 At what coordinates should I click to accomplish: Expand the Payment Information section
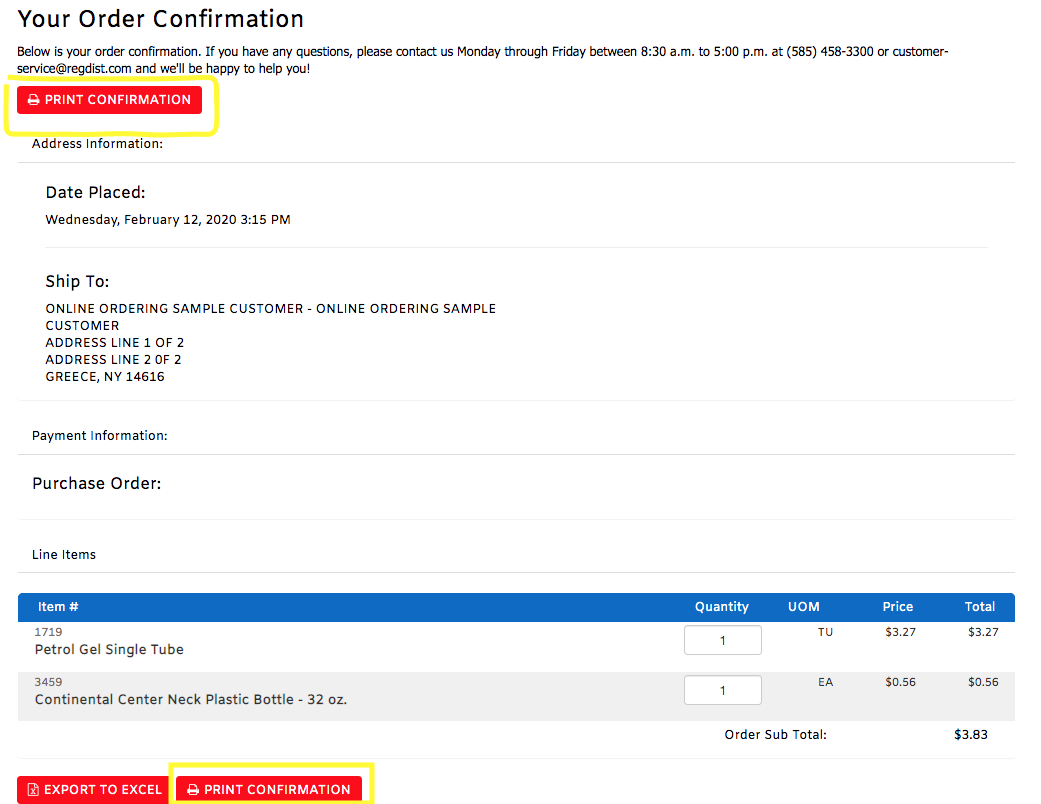click(x=97, y=435)
